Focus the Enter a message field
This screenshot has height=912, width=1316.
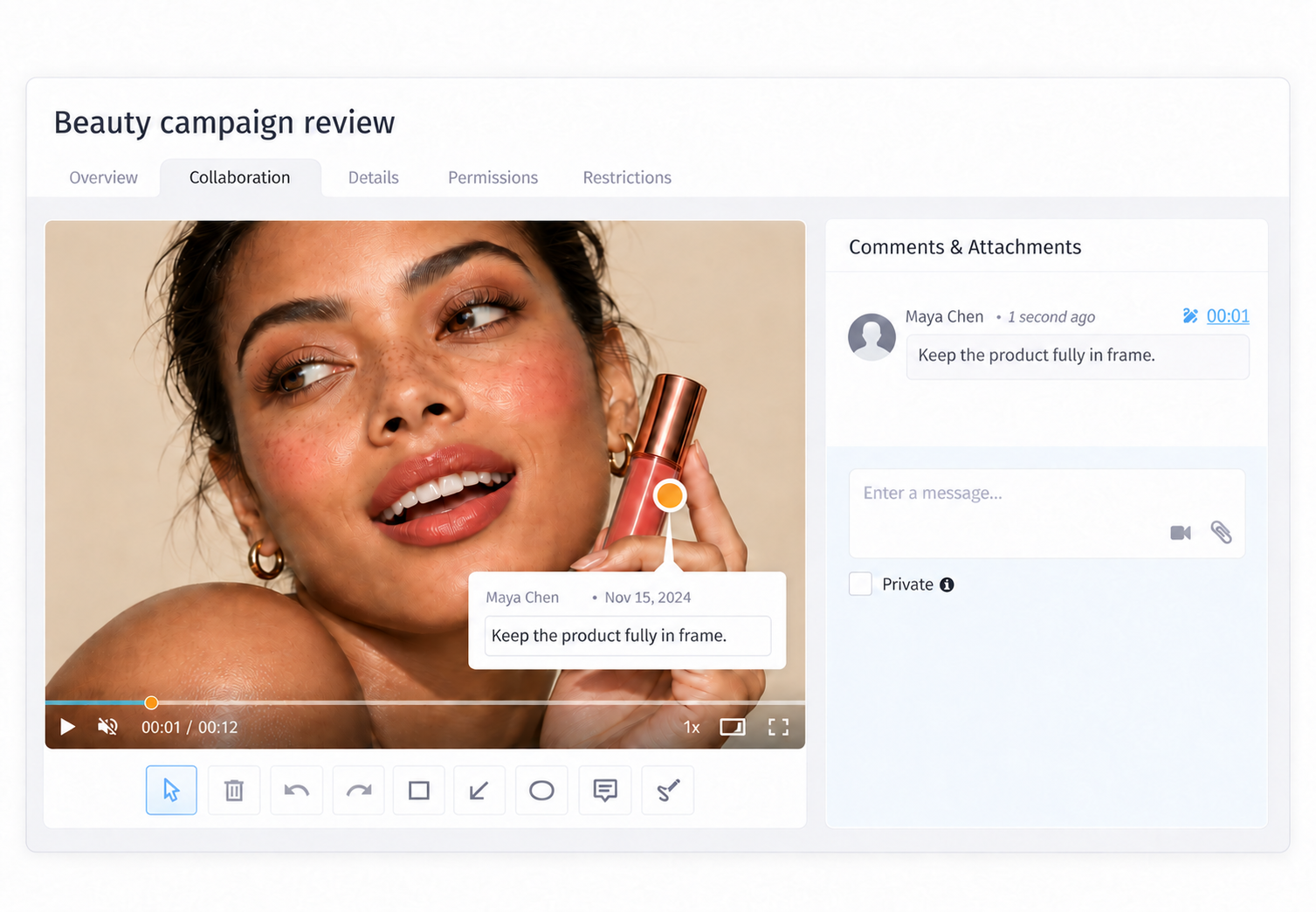click(x=1047, y=514)
